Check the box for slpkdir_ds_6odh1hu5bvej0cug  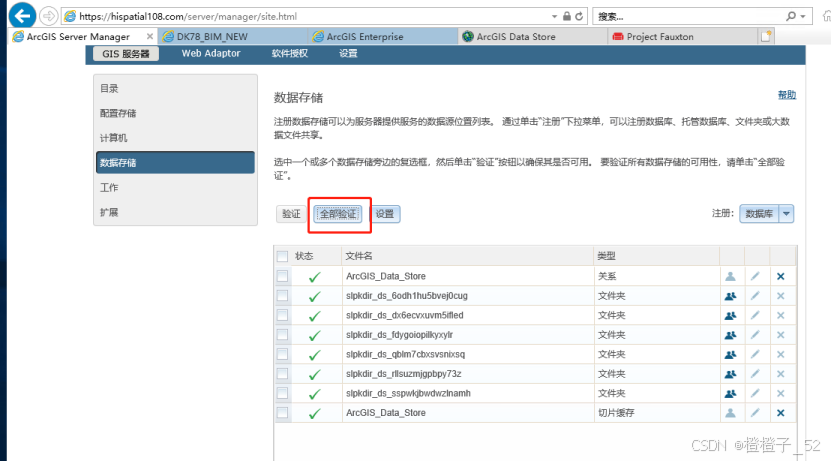282,296
